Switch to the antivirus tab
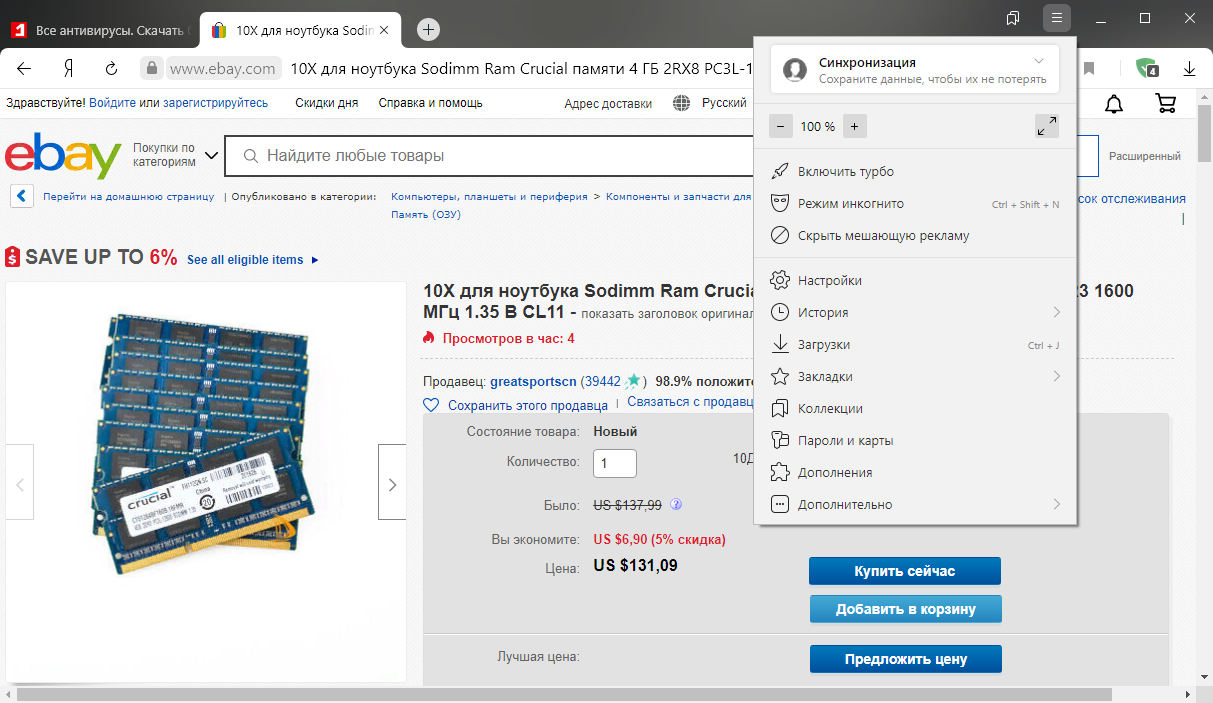1213x703 pixels. click(100, 30)
